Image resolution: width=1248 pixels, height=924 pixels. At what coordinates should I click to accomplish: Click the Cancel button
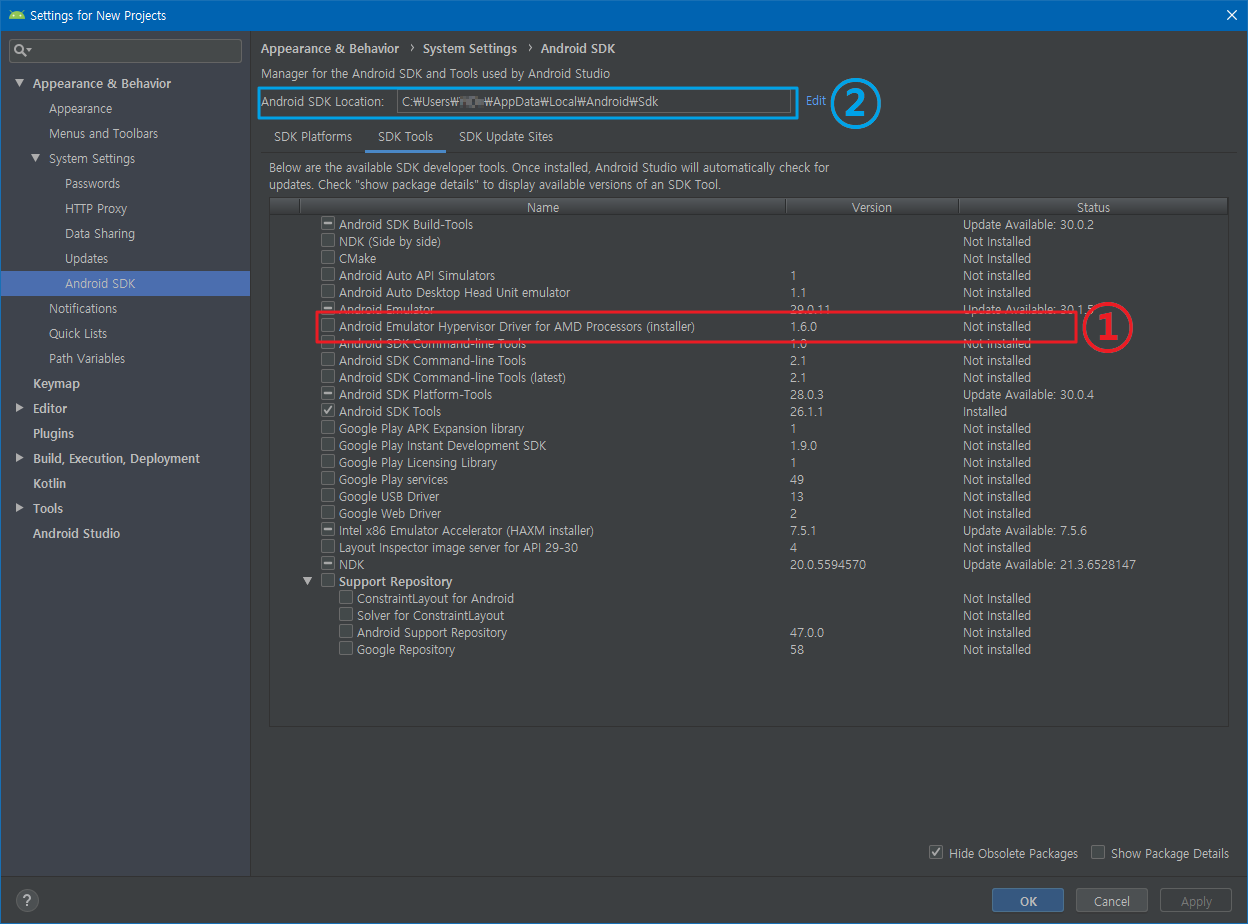[x=1112, y=901]
